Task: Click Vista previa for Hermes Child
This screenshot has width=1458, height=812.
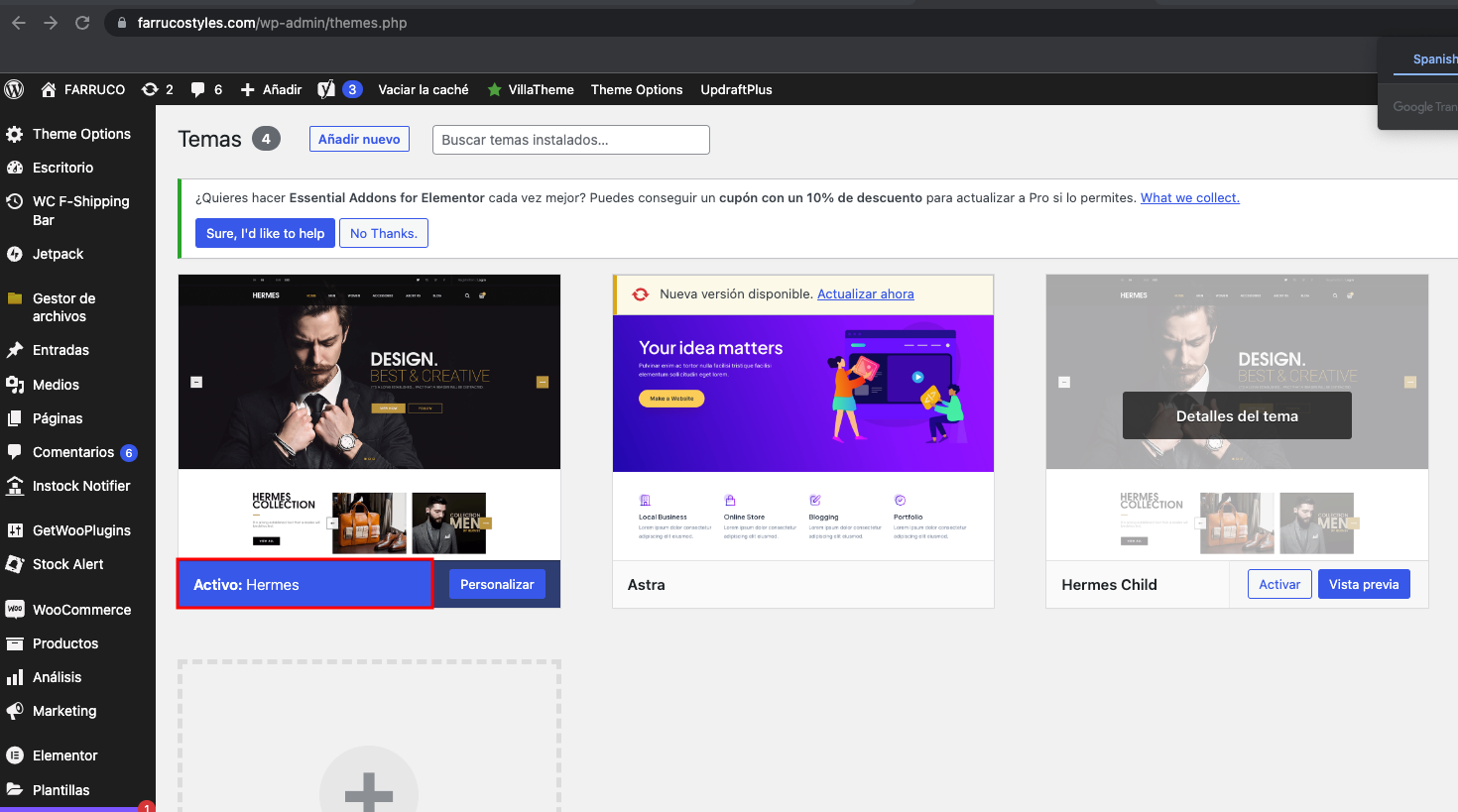Action: pos(1364,585)
